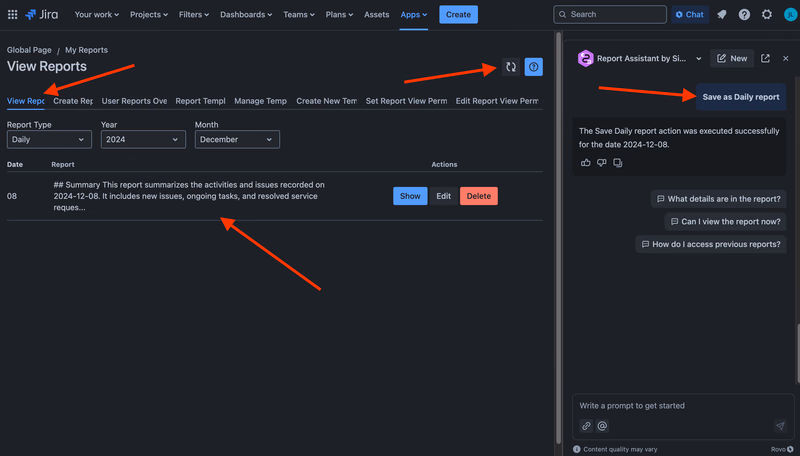Viewport: 800px width, 456px height.
Task: Select suggestion How do I access previous reports?
Action: click(x=711, y=244)
